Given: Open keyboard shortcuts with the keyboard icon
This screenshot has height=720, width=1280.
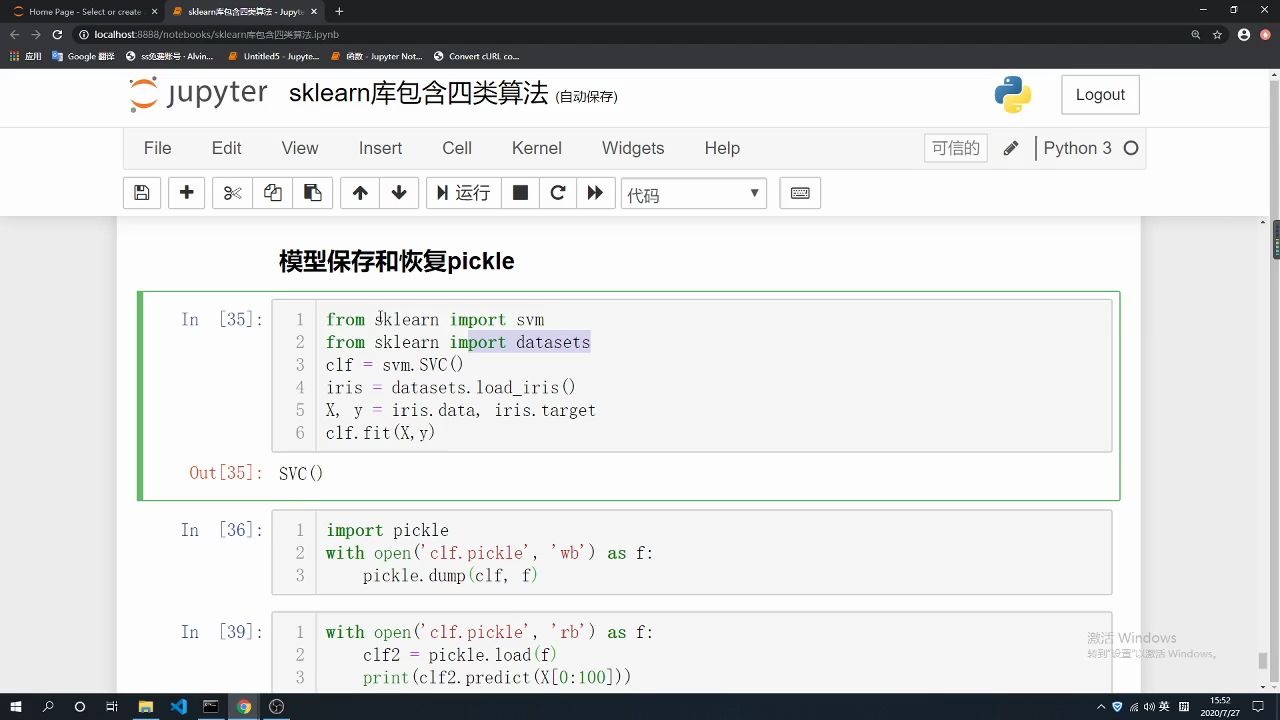Looking at the screenshot, I should click(799, 193).
